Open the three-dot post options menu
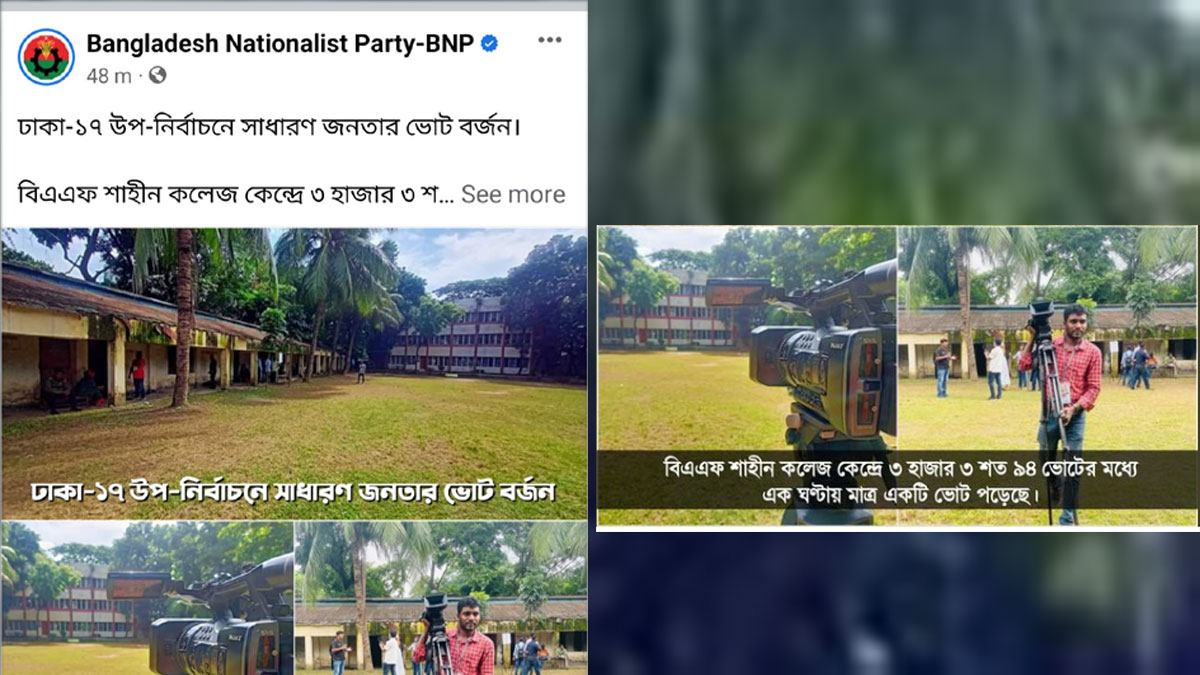The height and width of the screenshot is (675, 1200). click(549, 40)
